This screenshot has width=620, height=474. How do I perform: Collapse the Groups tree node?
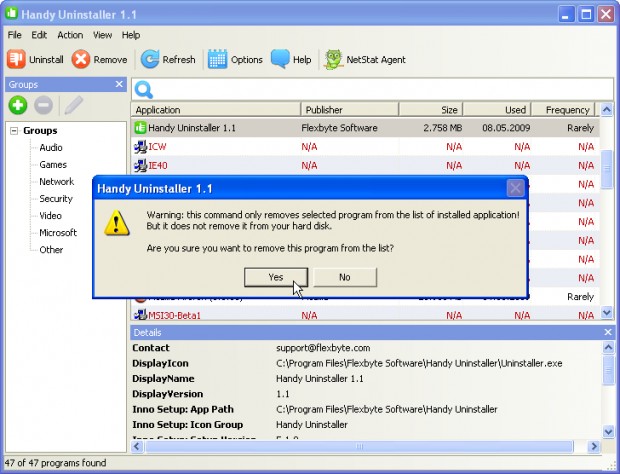[14, 130]
